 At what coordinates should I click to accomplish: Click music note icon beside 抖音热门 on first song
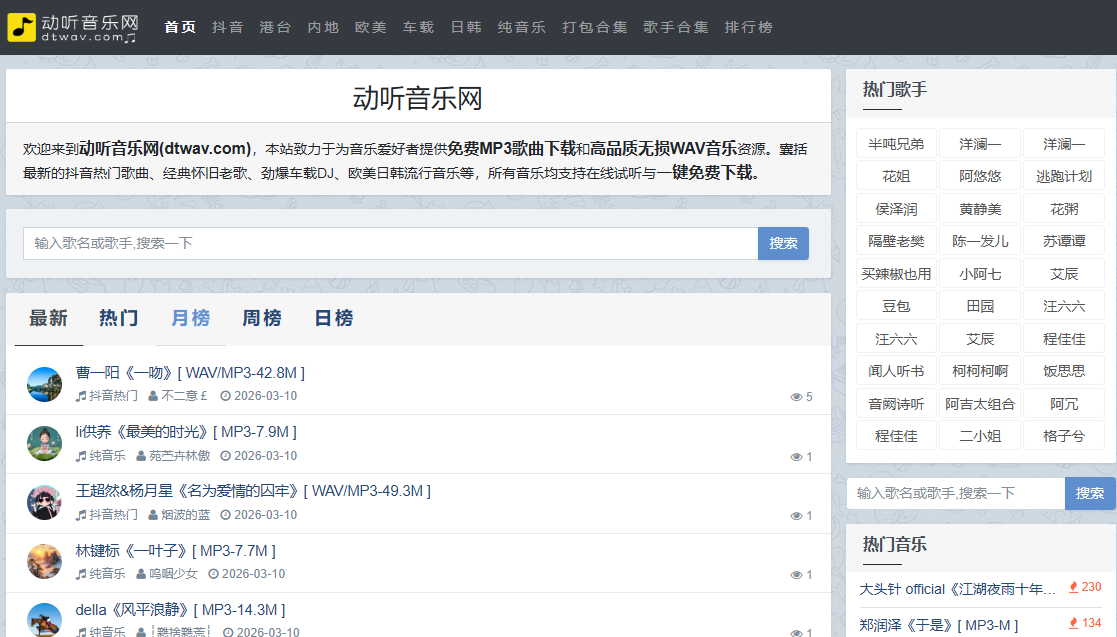(81, 396)
